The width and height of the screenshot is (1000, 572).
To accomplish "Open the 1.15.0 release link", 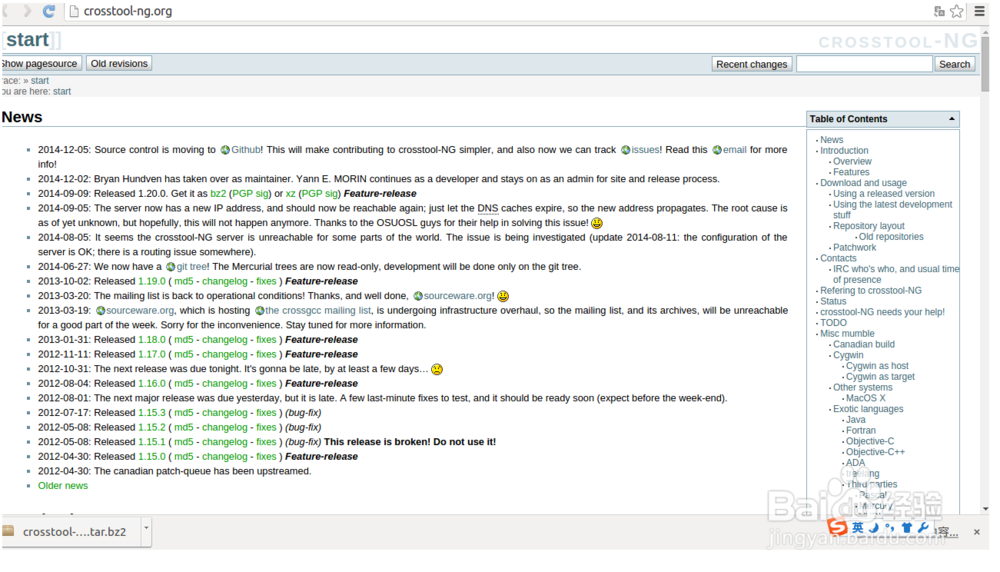I will pos(152,457).
